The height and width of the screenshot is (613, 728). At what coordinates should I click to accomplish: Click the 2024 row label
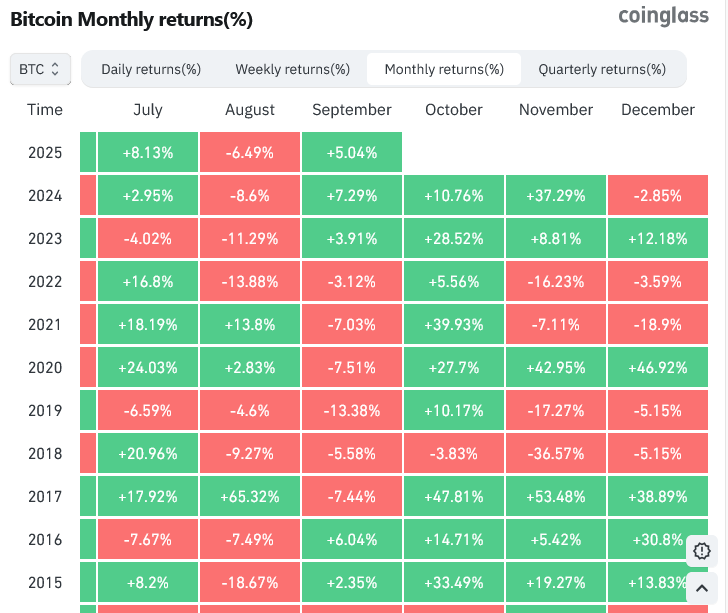45,196
